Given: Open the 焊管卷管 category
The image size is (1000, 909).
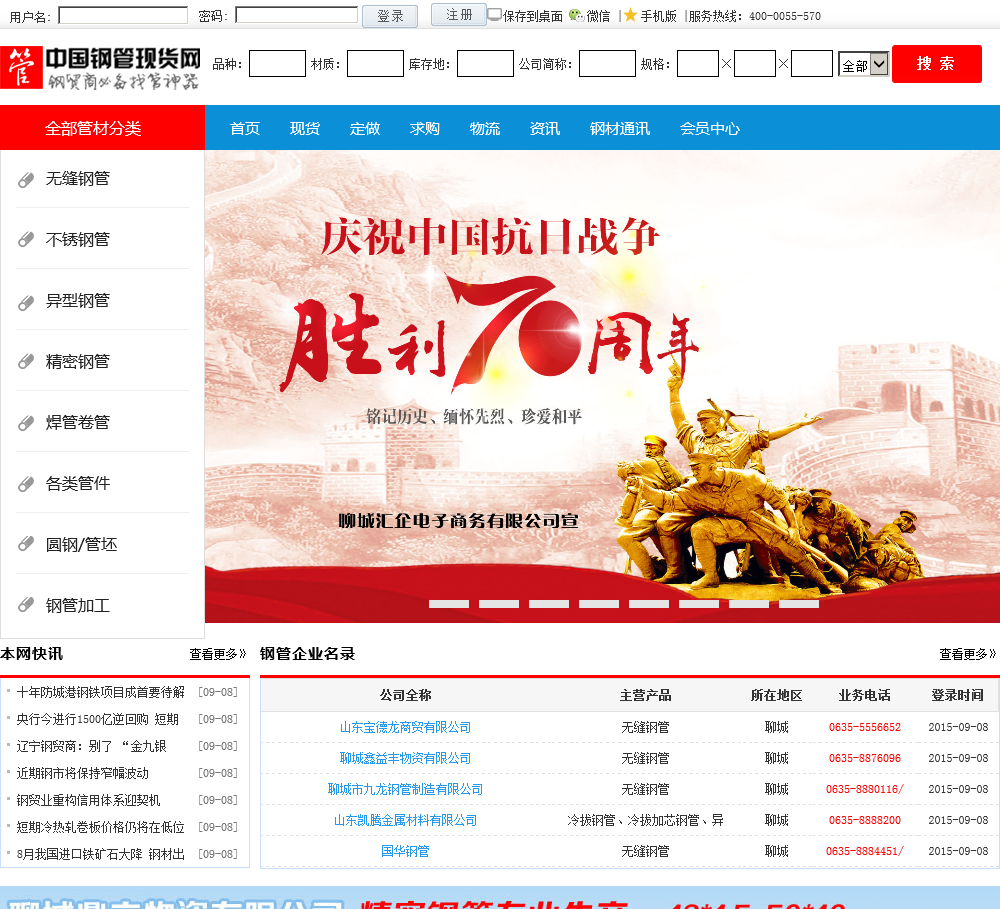Looking at the screenshot, I should (78, 422).
